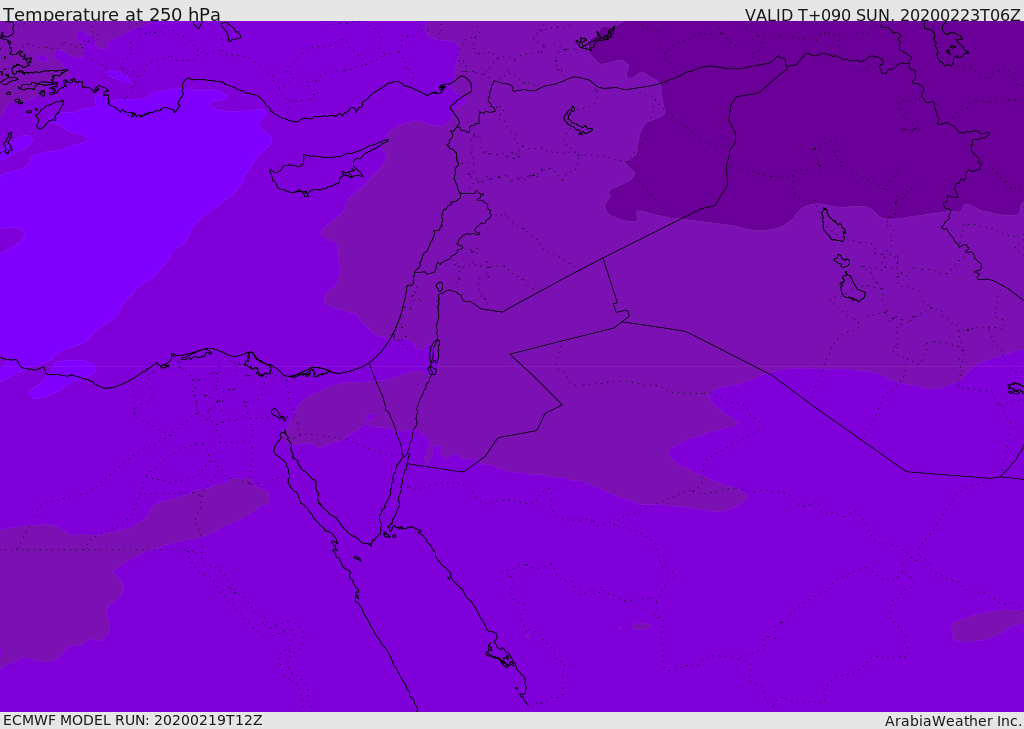The image size is (1024, 729).
Task: Click the 'ArabiaWeather Inc.' credit text
Action: 953,721
